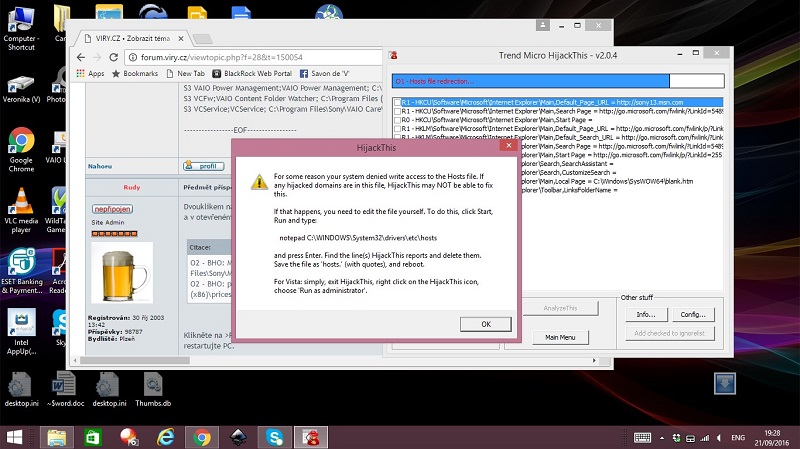Image resolution: width=800 pixels, height=449 pixels.
Task: Click the Windows Start button
Action: (x=14, y=437)
